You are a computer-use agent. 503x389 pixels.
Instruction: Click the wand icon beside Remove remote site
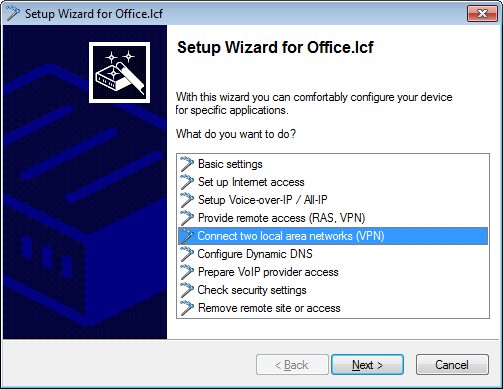[x=187, y=308]
